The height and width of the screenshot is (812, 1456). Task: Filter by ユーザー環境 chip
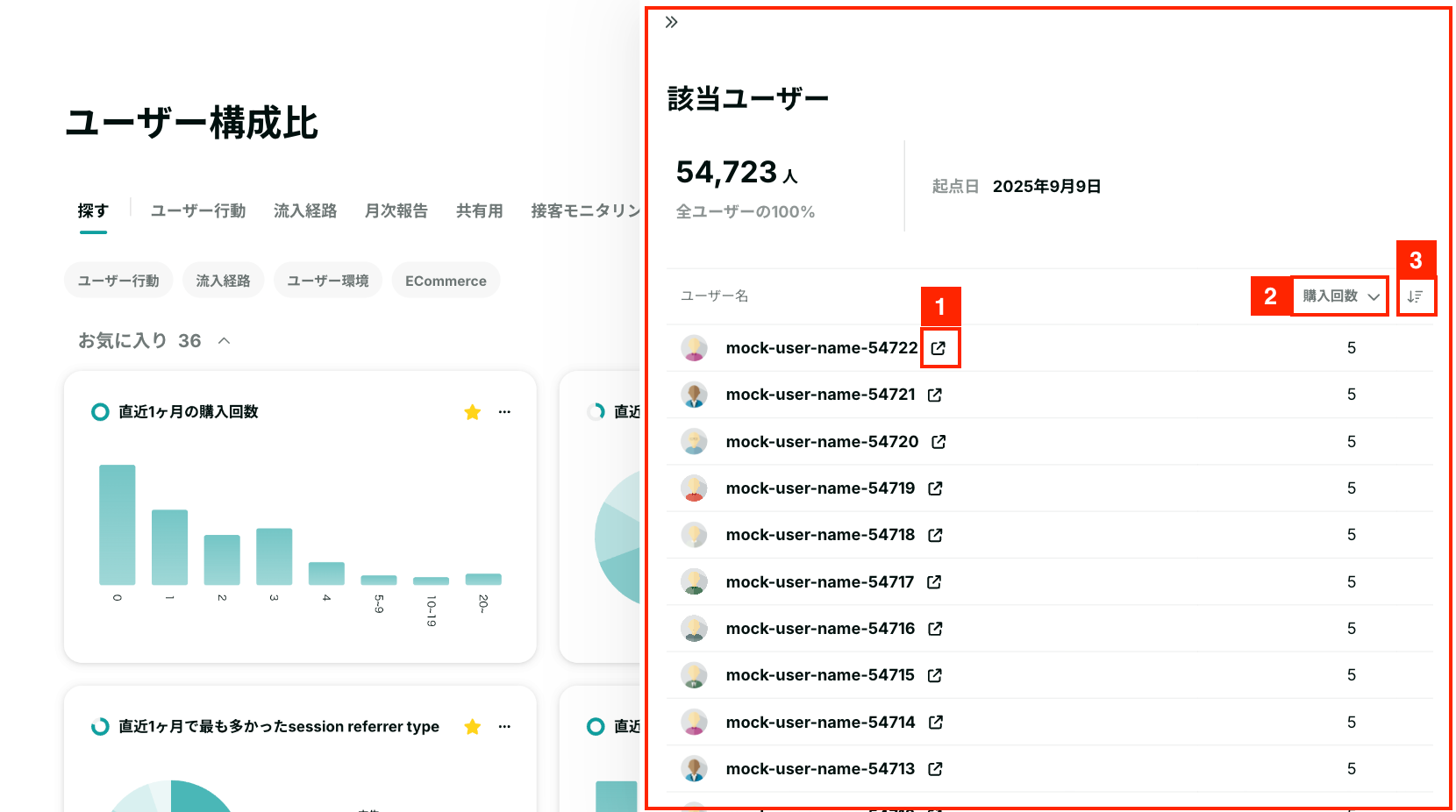[x=328, y=281]
